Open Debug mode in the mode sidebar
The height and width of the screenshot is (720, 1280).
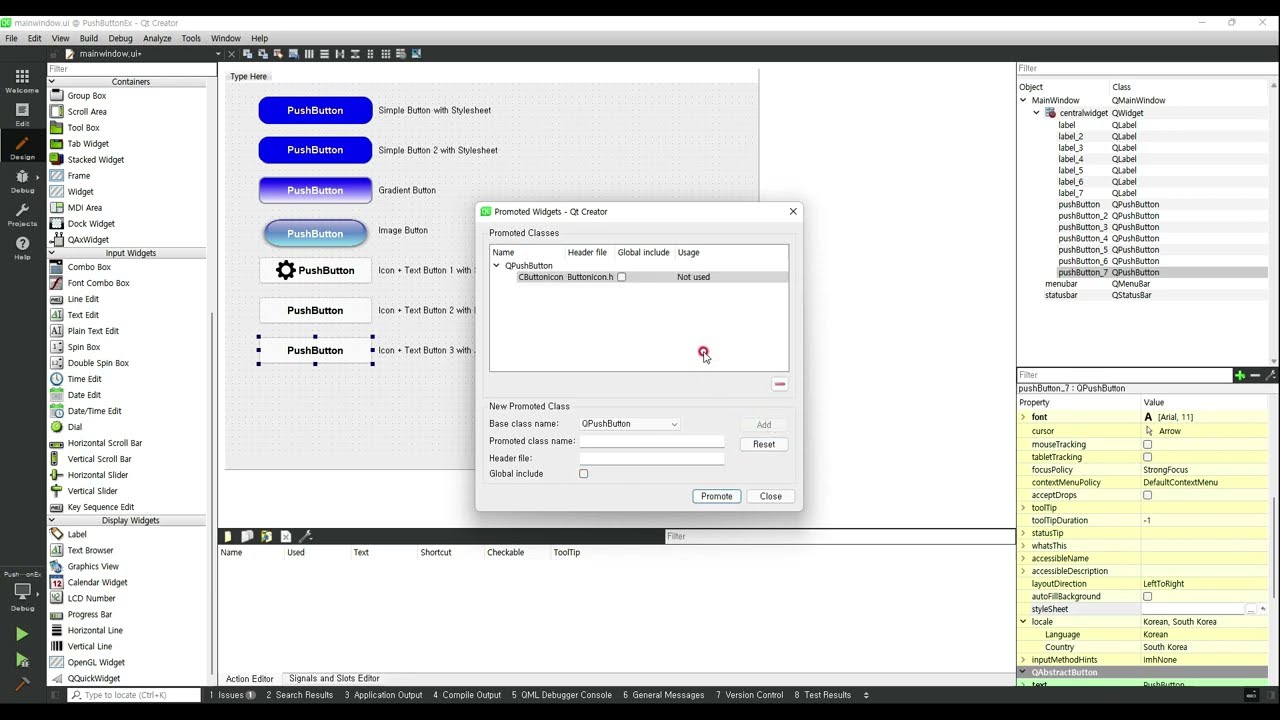tap(22, 181)
